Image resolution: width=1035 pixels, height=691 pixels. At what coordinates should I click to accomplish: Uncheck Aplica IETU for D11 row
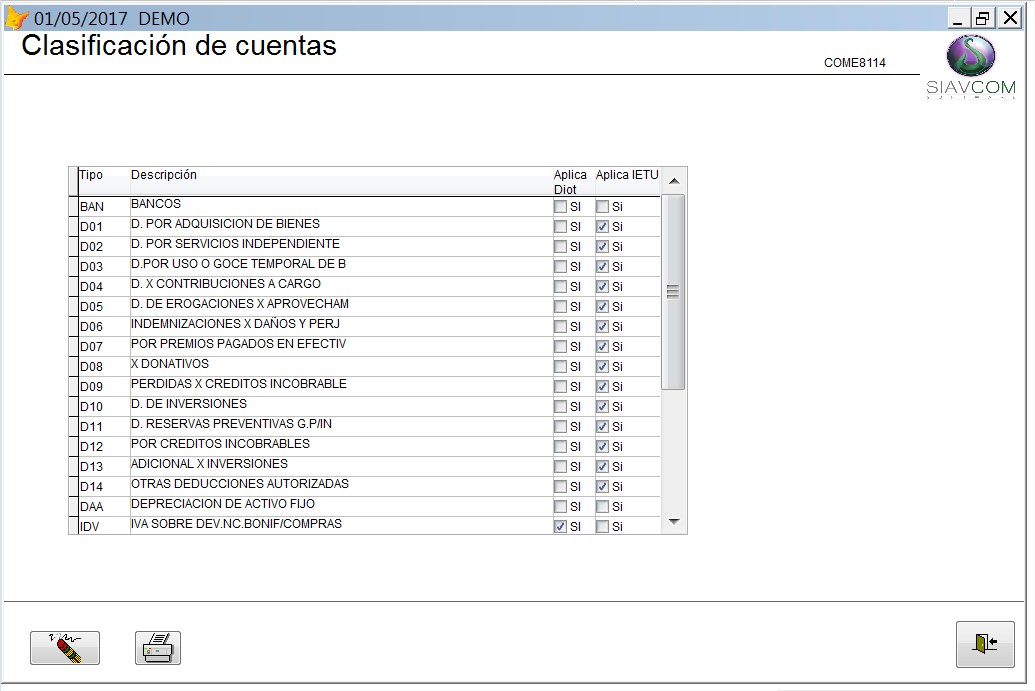(x=602, y=426)
